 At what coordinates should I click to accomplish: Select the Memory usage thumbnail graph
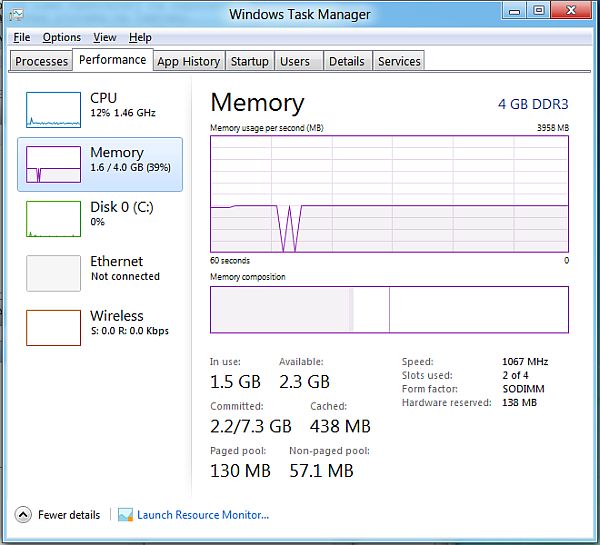tap(53, 164)
